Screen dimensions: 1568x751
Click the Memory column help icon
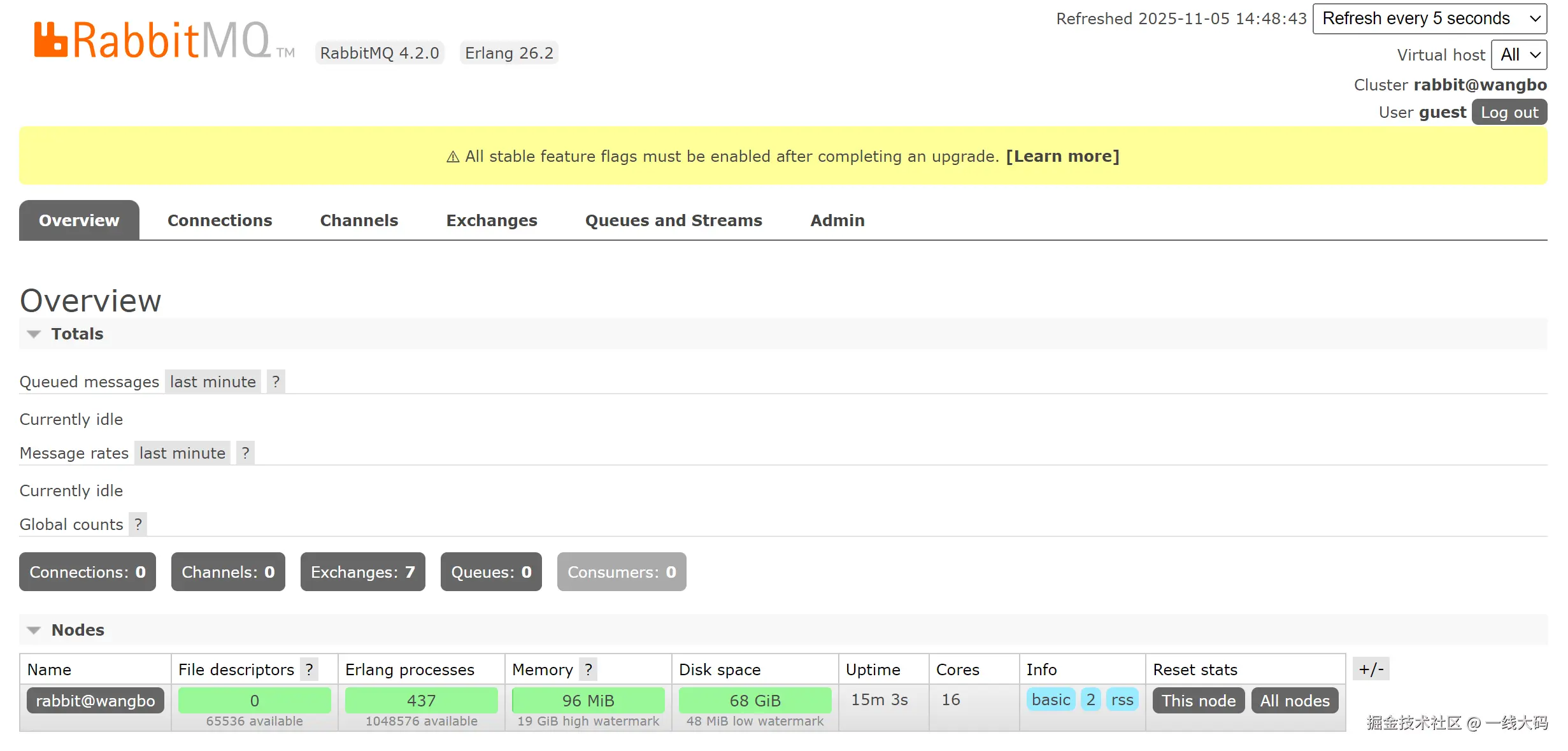point(588,669)
